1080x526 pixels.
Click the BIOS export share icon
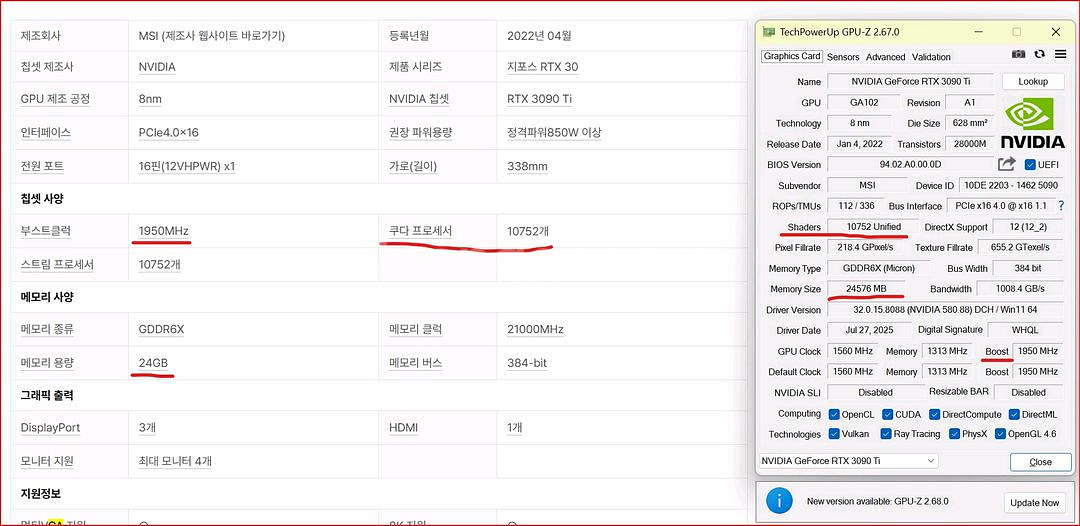[x=1006, y=164]
